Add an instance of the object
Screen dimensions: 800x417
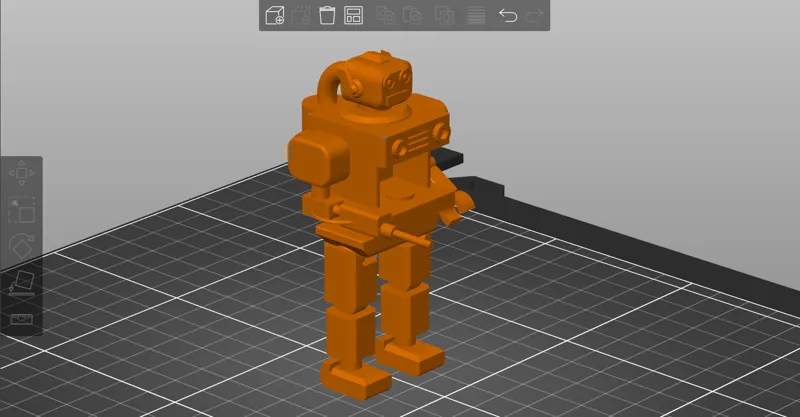pyautogui.click(x=444, y=15)
